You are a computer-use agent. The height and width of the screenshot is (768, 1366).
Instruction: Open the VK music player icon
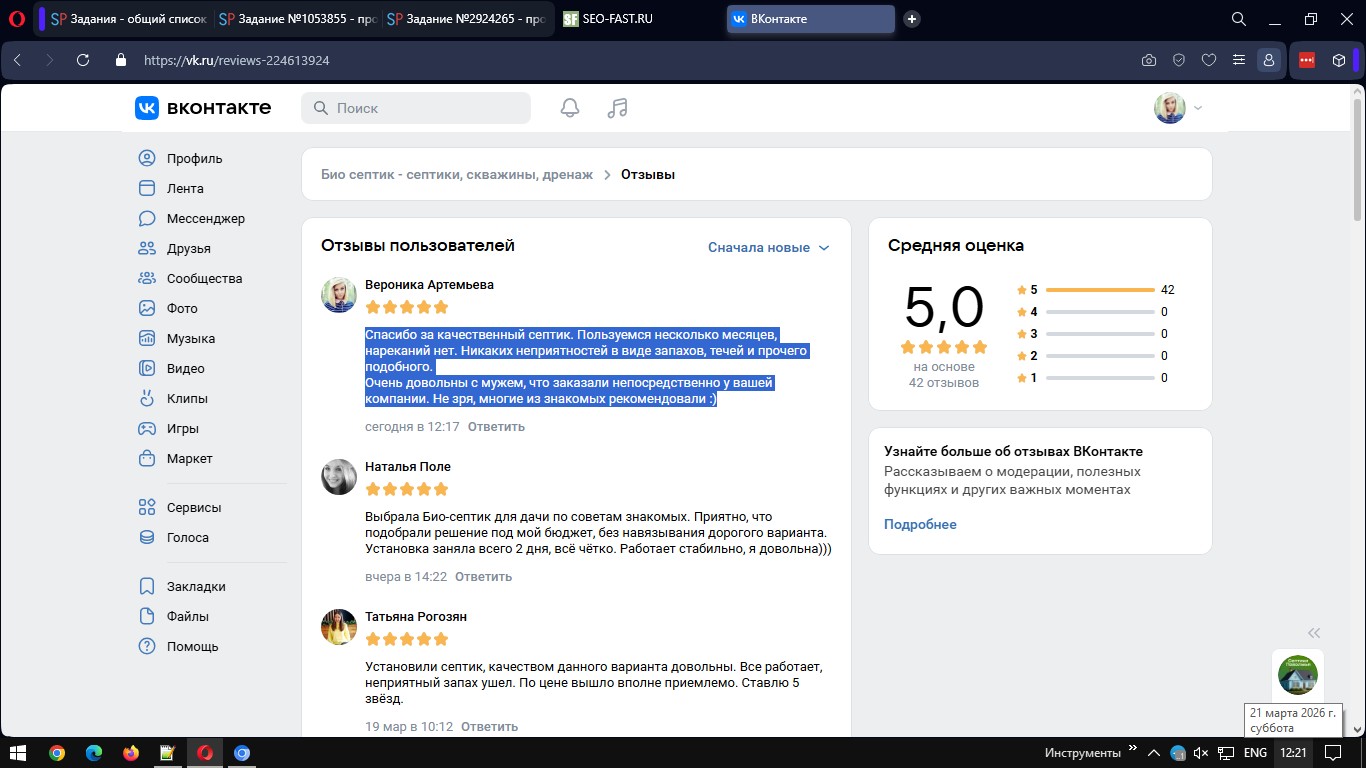click(618, 108)
